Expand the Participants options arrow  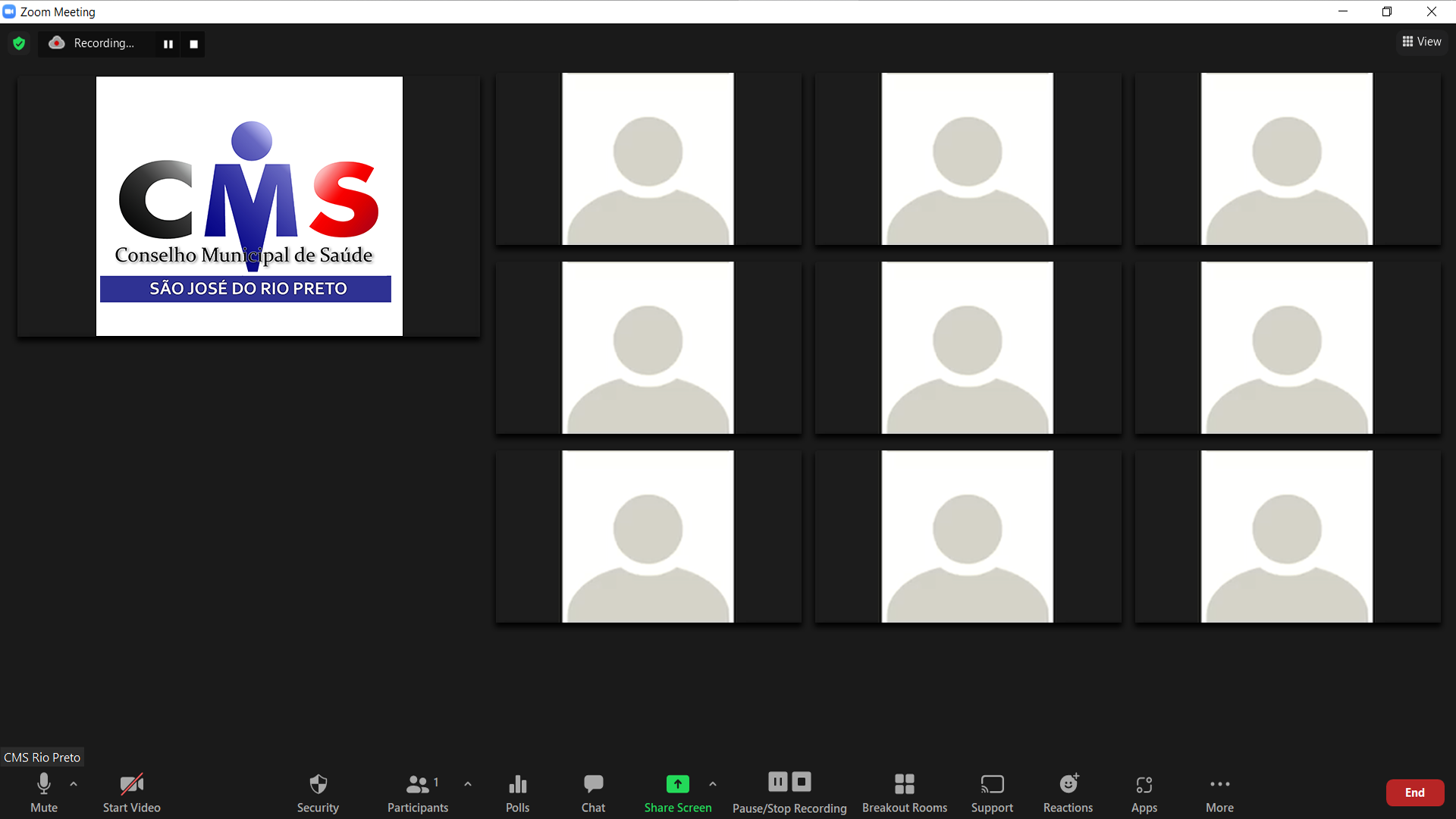pyautogui.click(x=468, y=784)
